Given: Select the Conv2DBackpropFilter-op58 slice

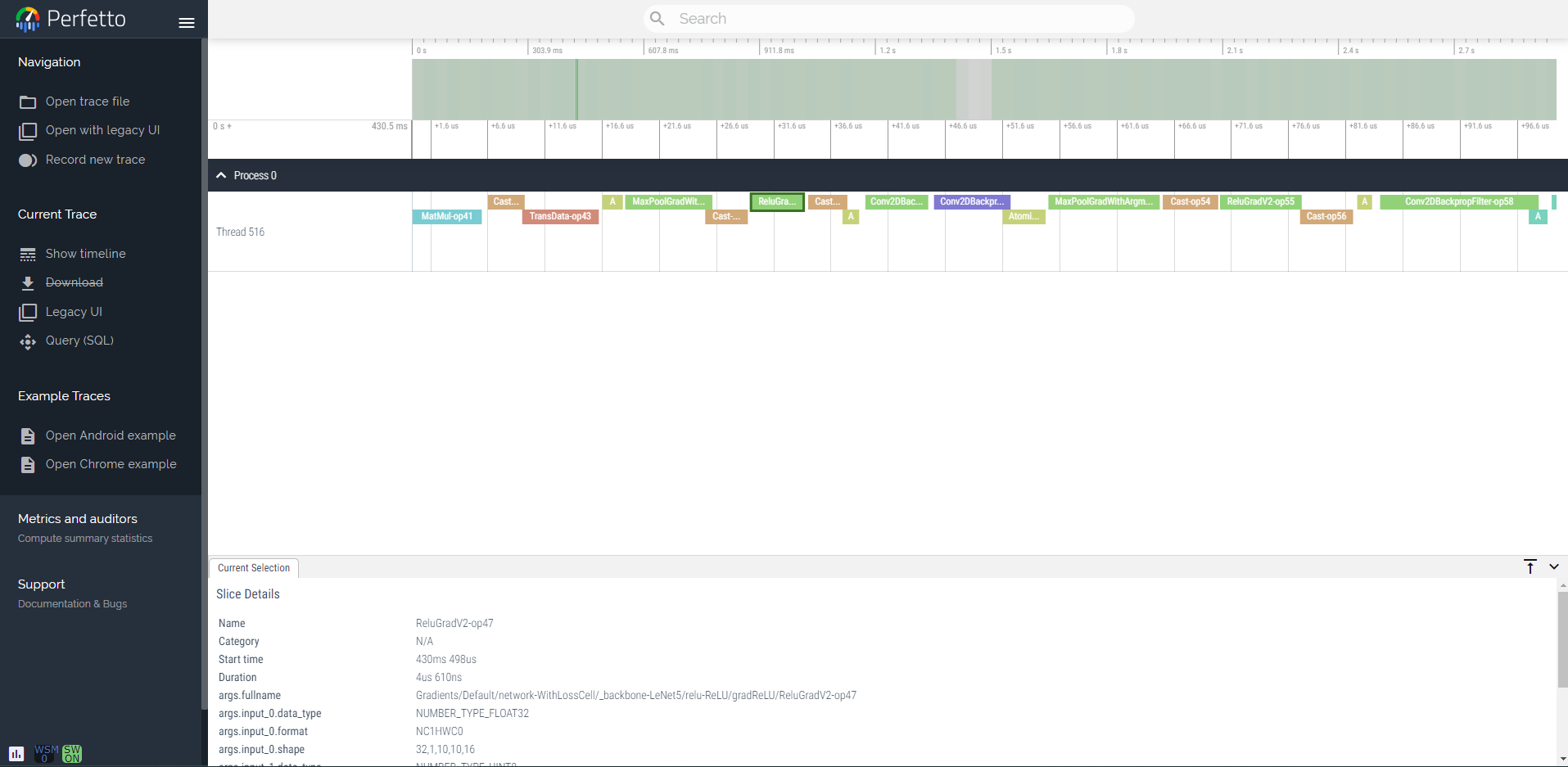Looking at the screenshot, I should [x=1459, y=202].
